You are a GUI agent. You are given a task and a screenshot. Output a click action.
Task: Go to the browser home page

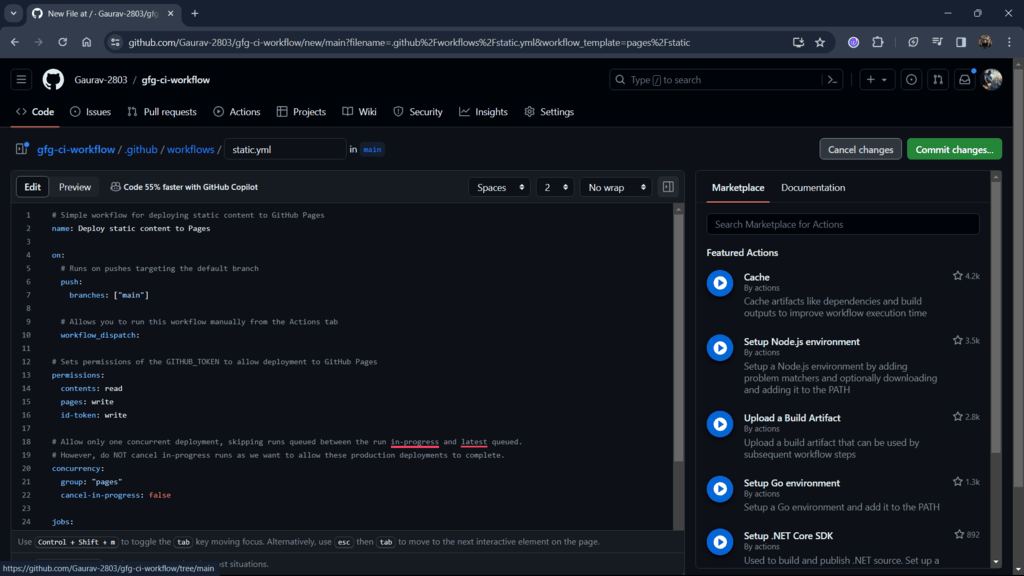[86, 42]
